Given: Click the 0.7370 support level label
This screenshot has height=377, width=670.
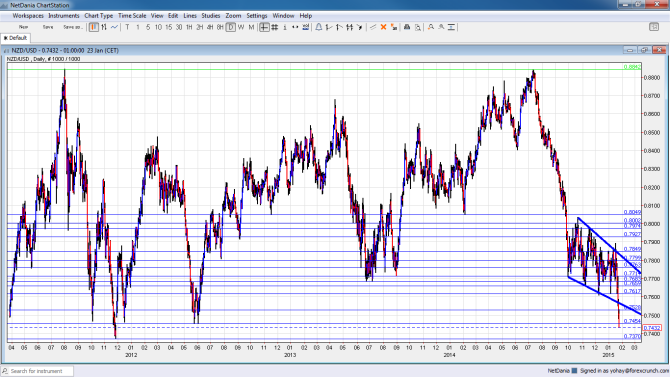Looking at the screenshot, I should coord(632,336).
